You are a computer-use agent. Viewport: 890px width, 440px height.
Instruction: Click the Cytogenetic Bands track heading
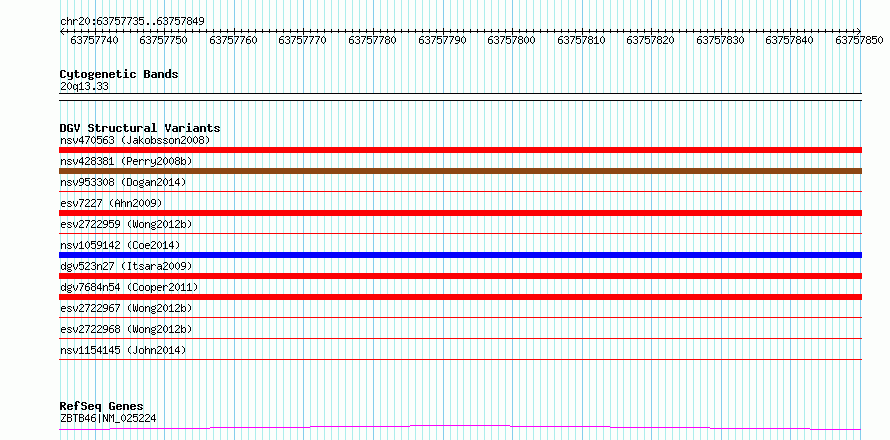119,74
